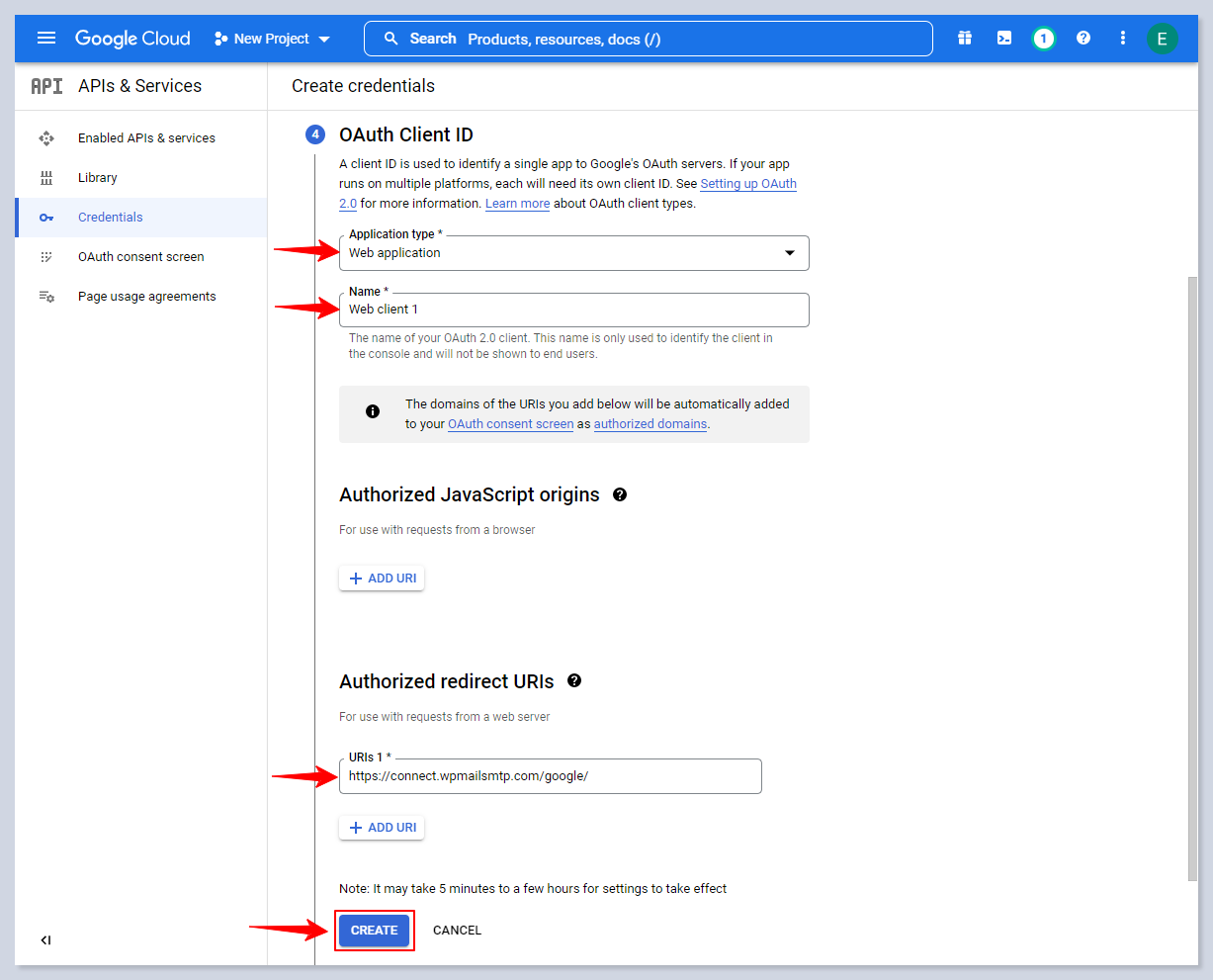Open the account avatar E
Viewport: 1213px width, 980px height.
(1162, 39)
